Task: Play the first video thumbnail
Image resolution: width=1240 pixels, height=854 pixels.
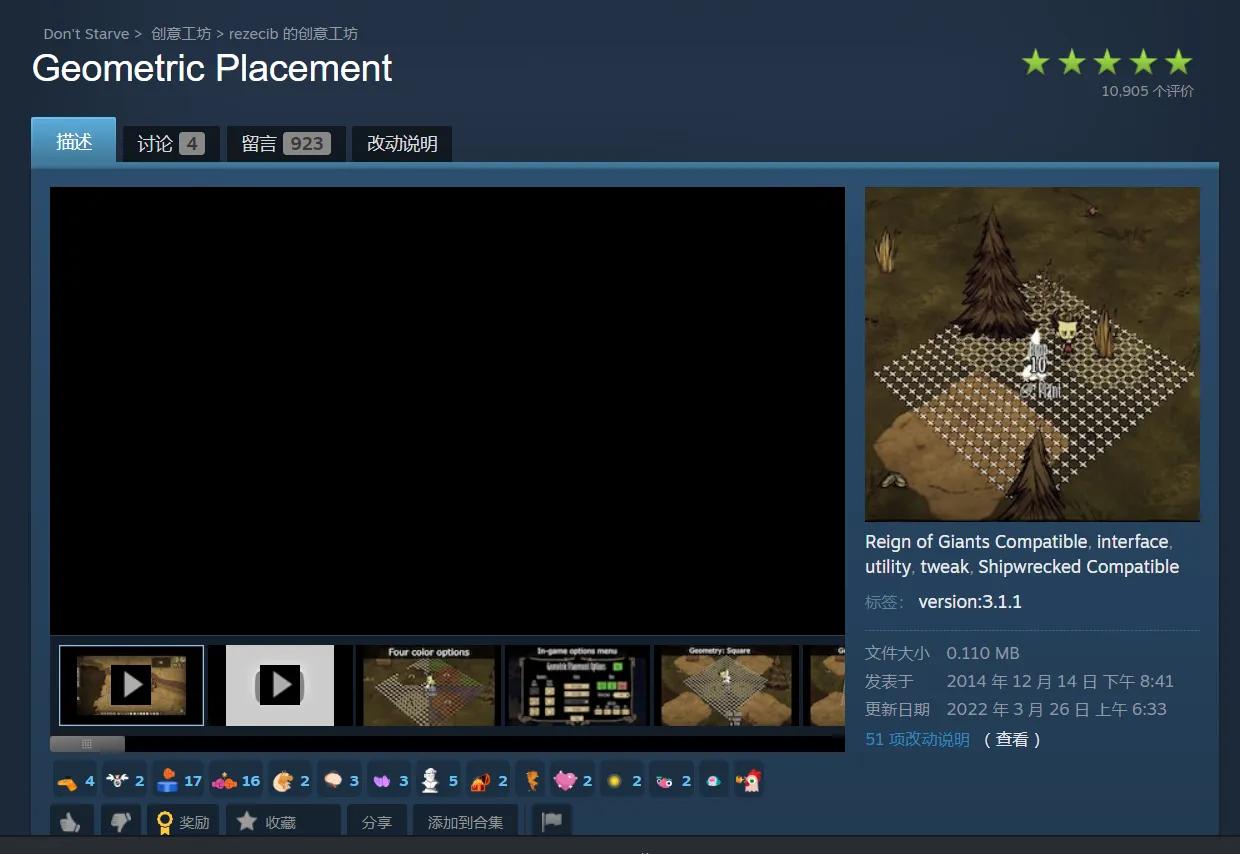Action: [x=131, y=685]
